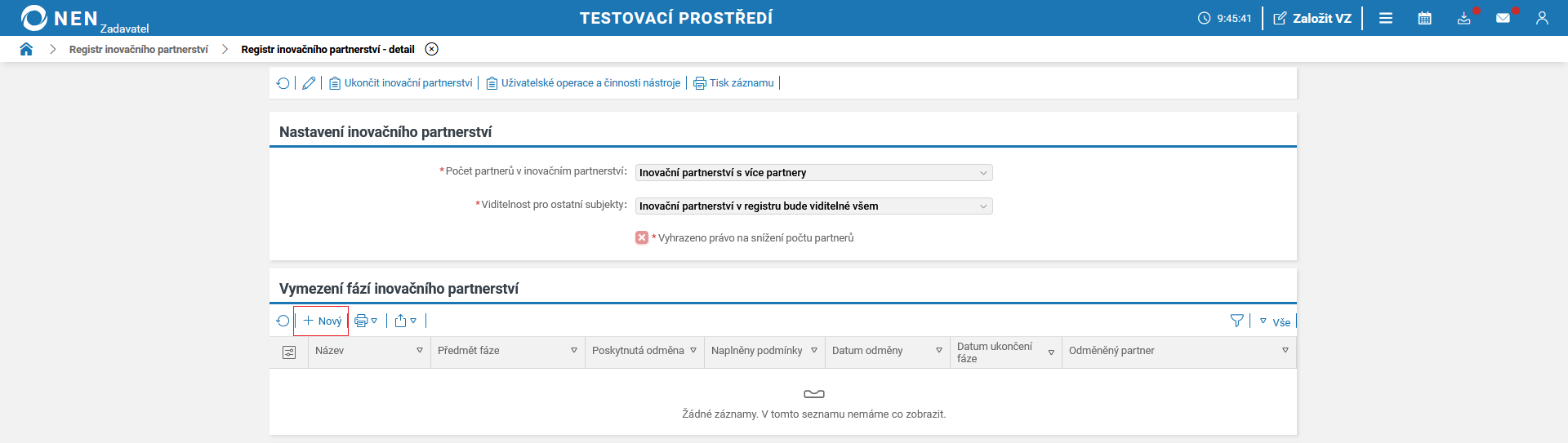Image resolution: width=1568 pixels, height=443 pixels.
Task: Open 'Název' column sort menu
Action: tap(420, 351)
